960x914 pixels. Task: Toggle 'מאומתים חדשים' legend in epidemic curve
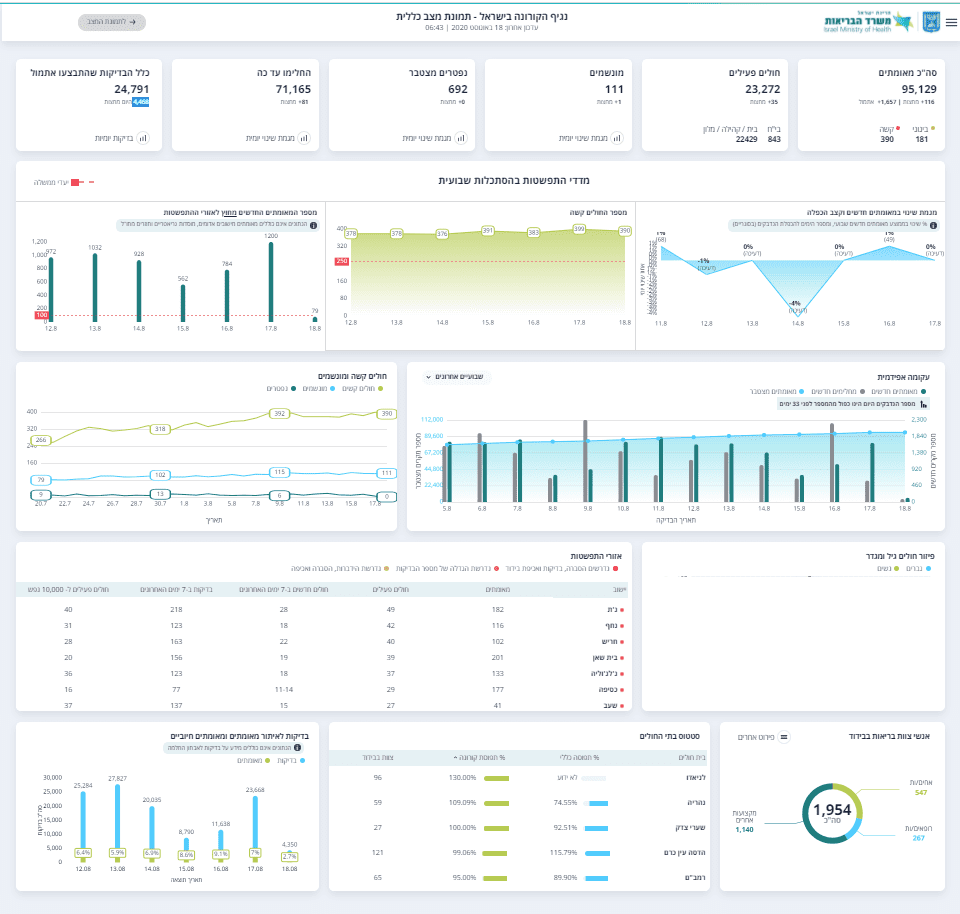tap(898, 391)
